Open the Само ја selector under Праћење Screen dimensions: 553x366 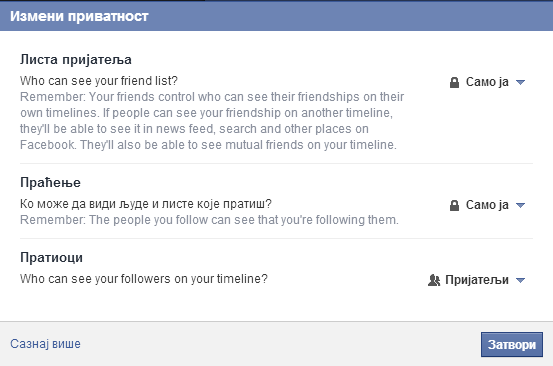487,205
